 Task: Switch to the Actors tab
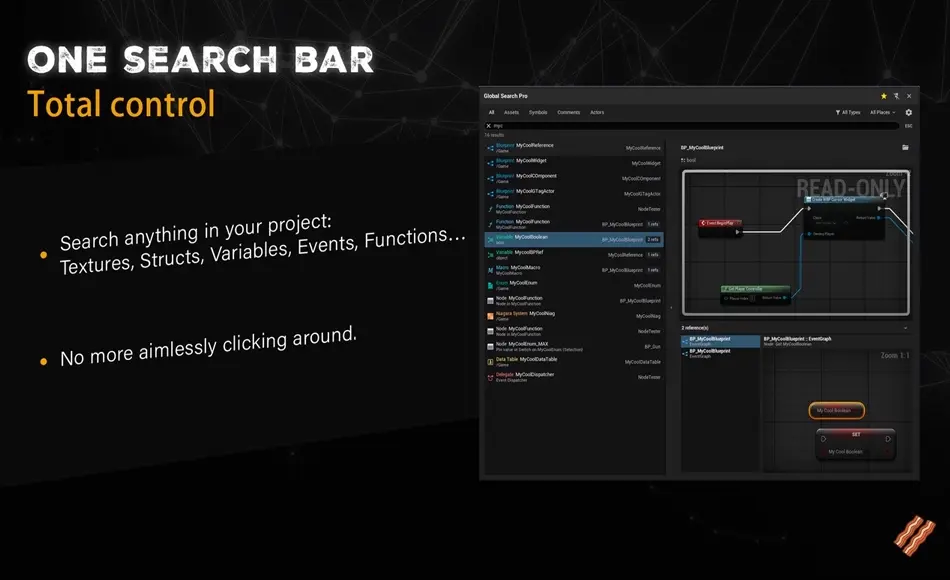click(x=597, y=112)
